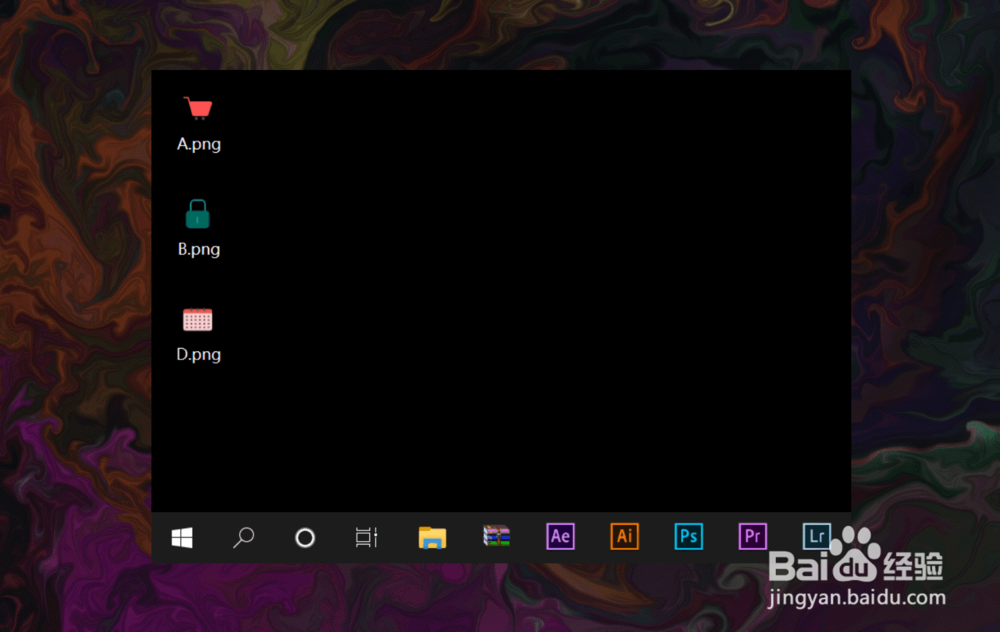
Task: Activate the Cortana circle on the taskbar
Action: tap(304, 537)
